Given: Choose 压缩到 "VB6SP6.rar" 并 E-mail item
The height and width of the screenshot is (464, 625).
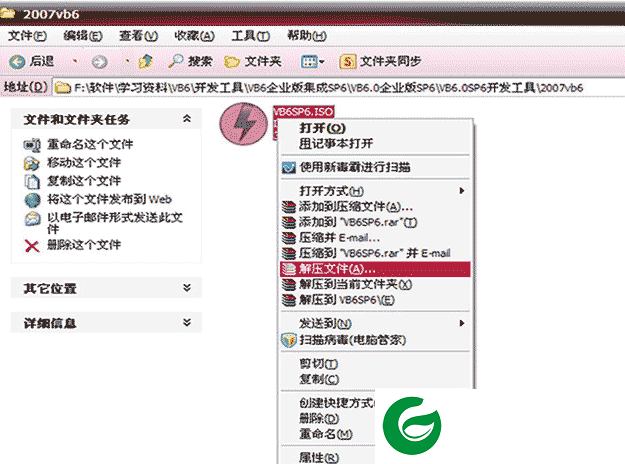Looking at the screenshot, I should point(375,253).
